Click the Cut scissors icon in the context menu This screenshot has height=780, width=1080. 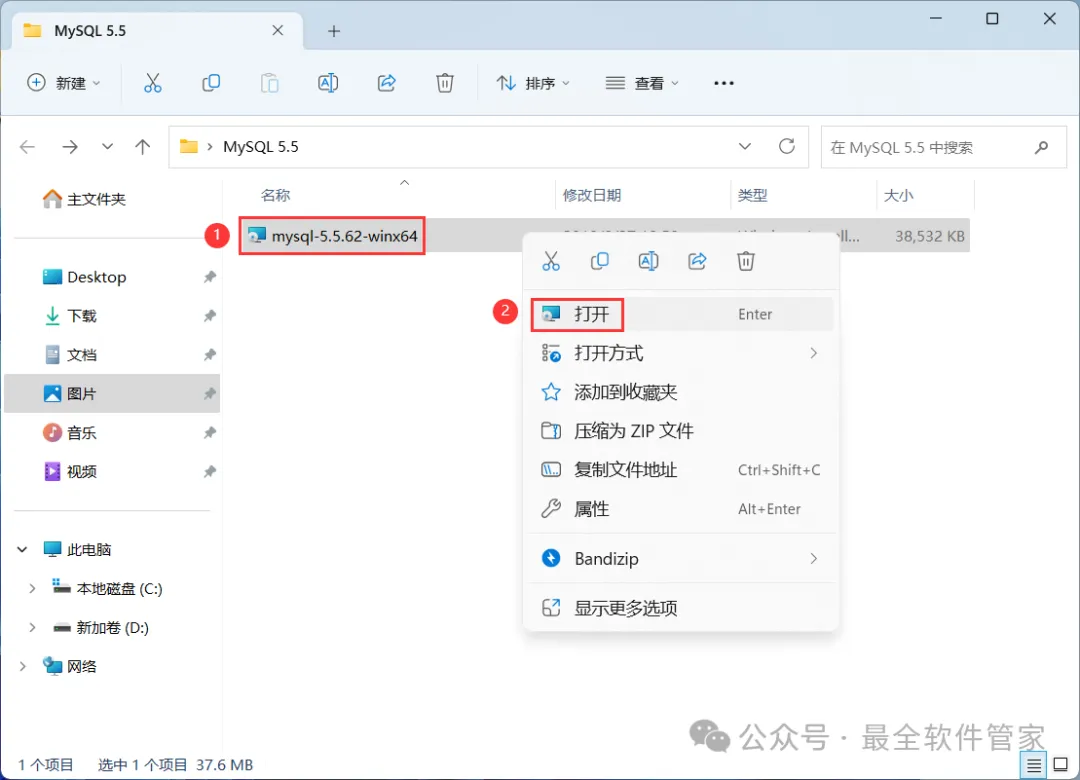(551, 261)
